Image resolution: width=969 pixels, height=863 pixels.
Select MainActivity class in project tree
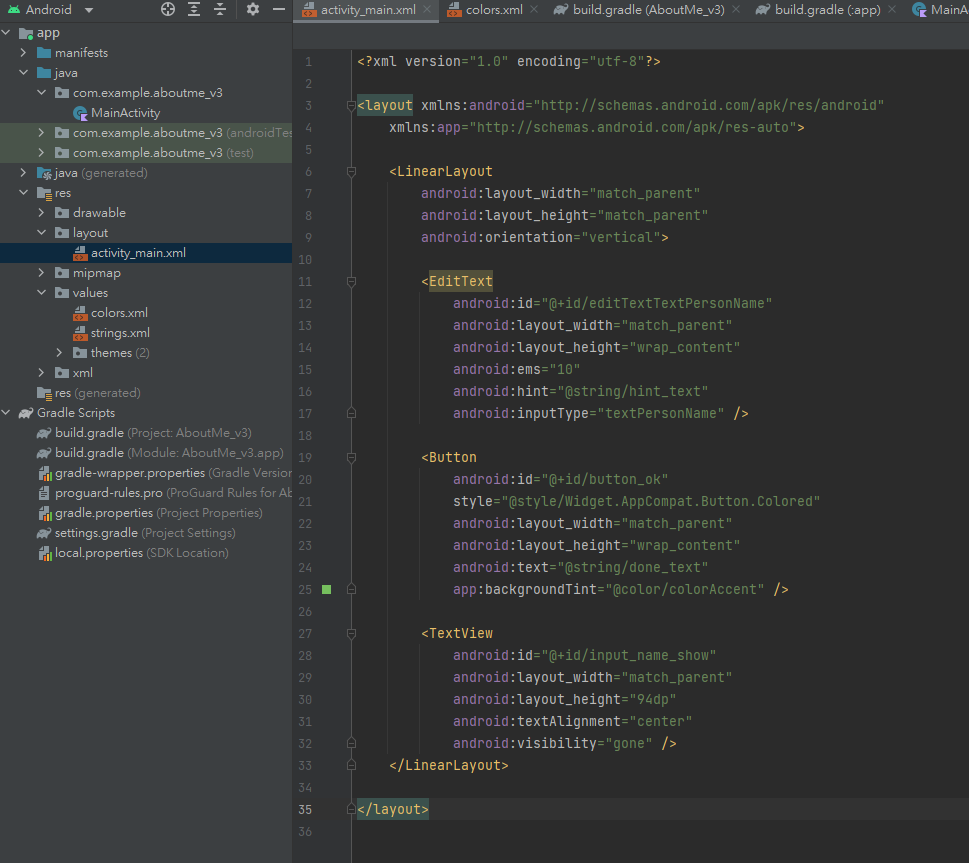click(125, 113)
